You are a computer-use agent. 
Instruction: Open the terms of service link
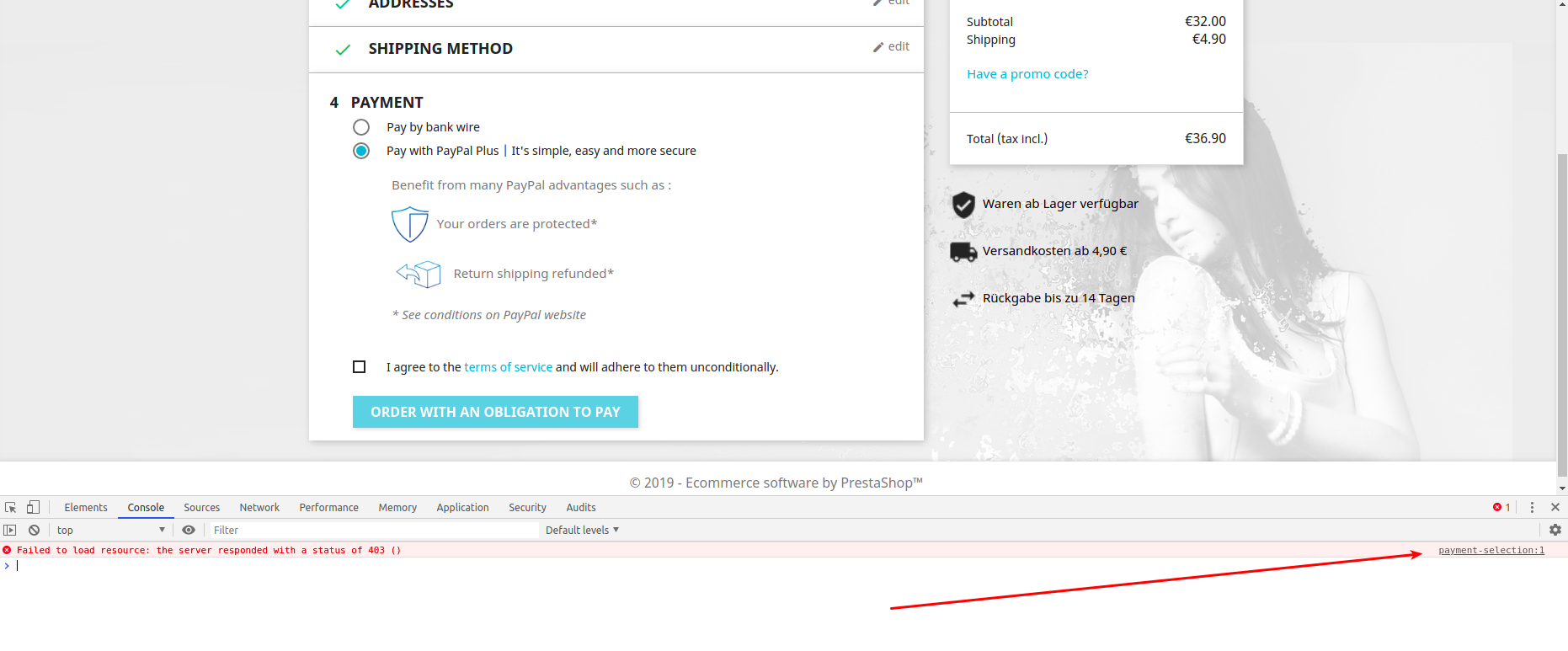click(x=509, y=367)
